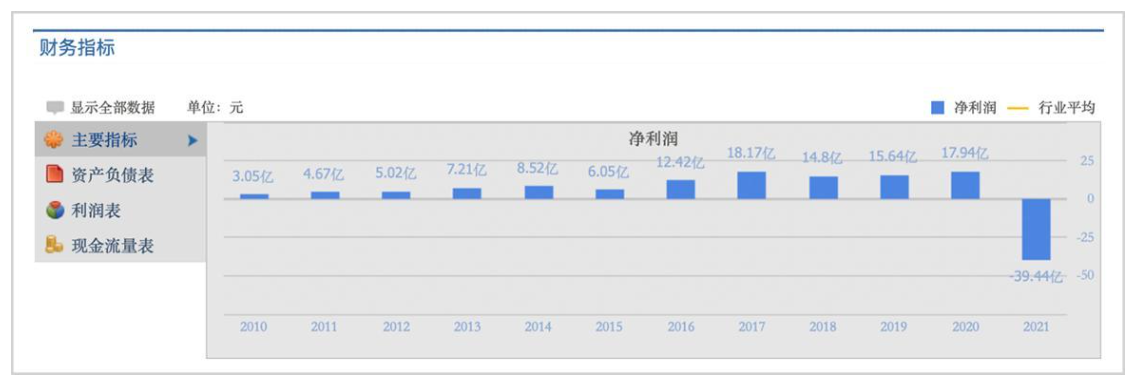Click the 财务指标 section heading
Screen dimensions: 1130x390
tap(77, 49)
